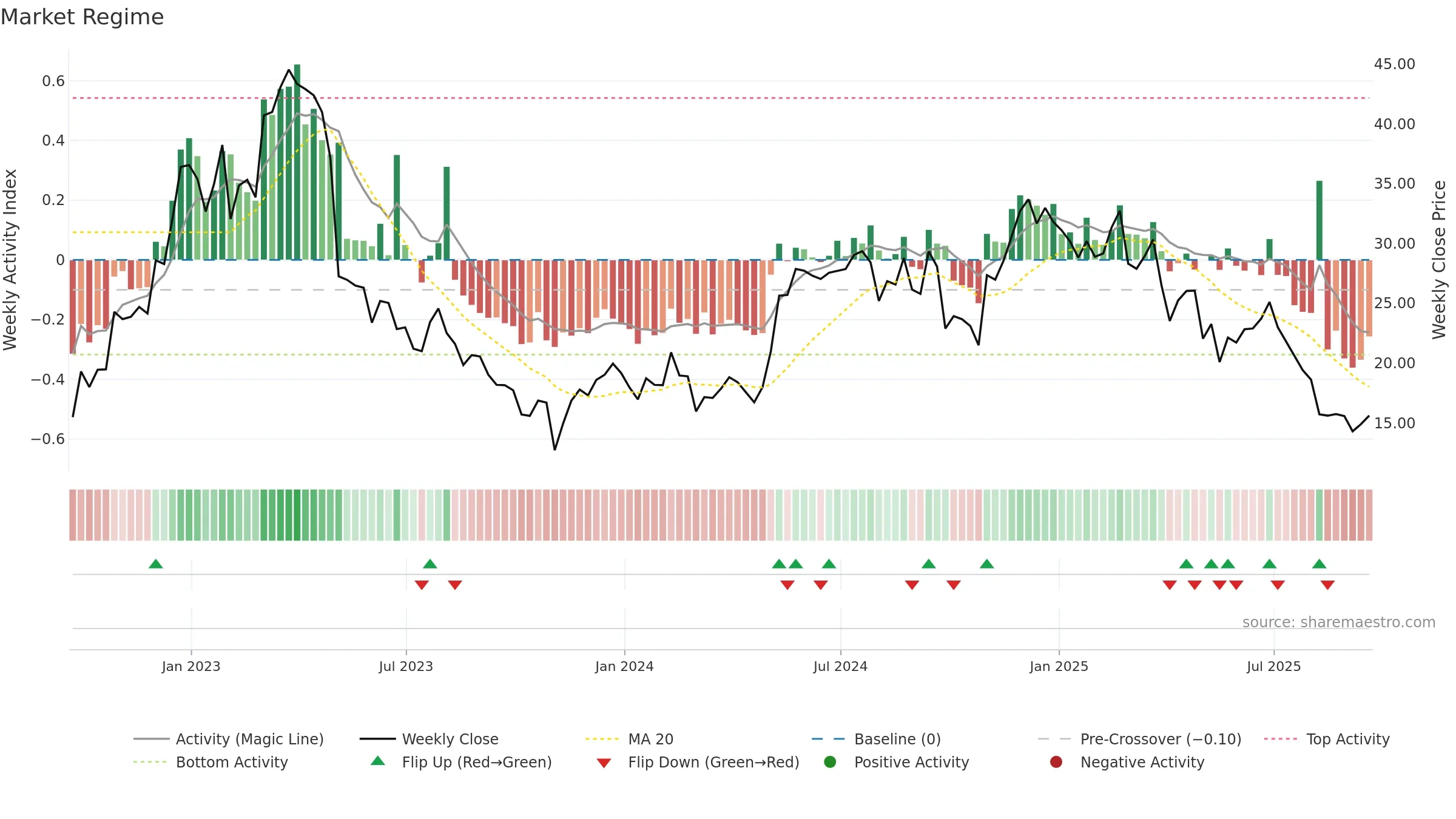Click the source: sharemaestro.com text
Image resolution: width=1456 pixels, height=819 pixels.
(1339, 622)
